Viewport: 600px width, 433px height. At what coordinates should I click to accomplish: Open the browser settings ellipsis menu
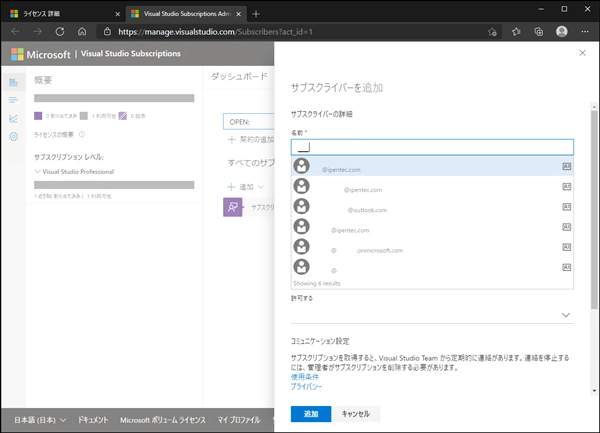[585, 32]
